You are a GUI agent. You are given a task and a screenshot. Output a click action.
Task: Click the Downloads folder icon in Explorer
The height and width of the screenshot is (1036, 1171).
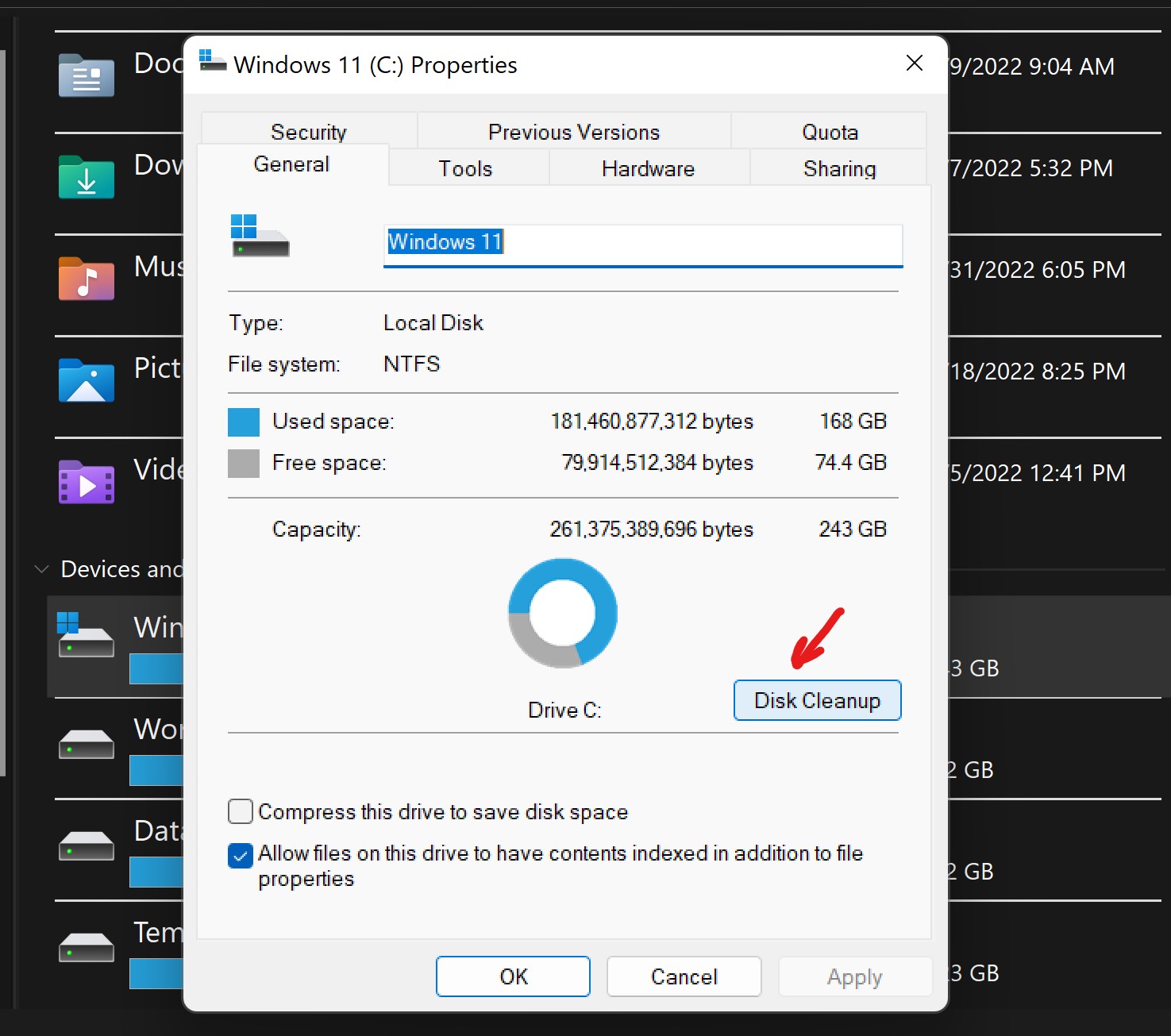(x=87, y=176)
